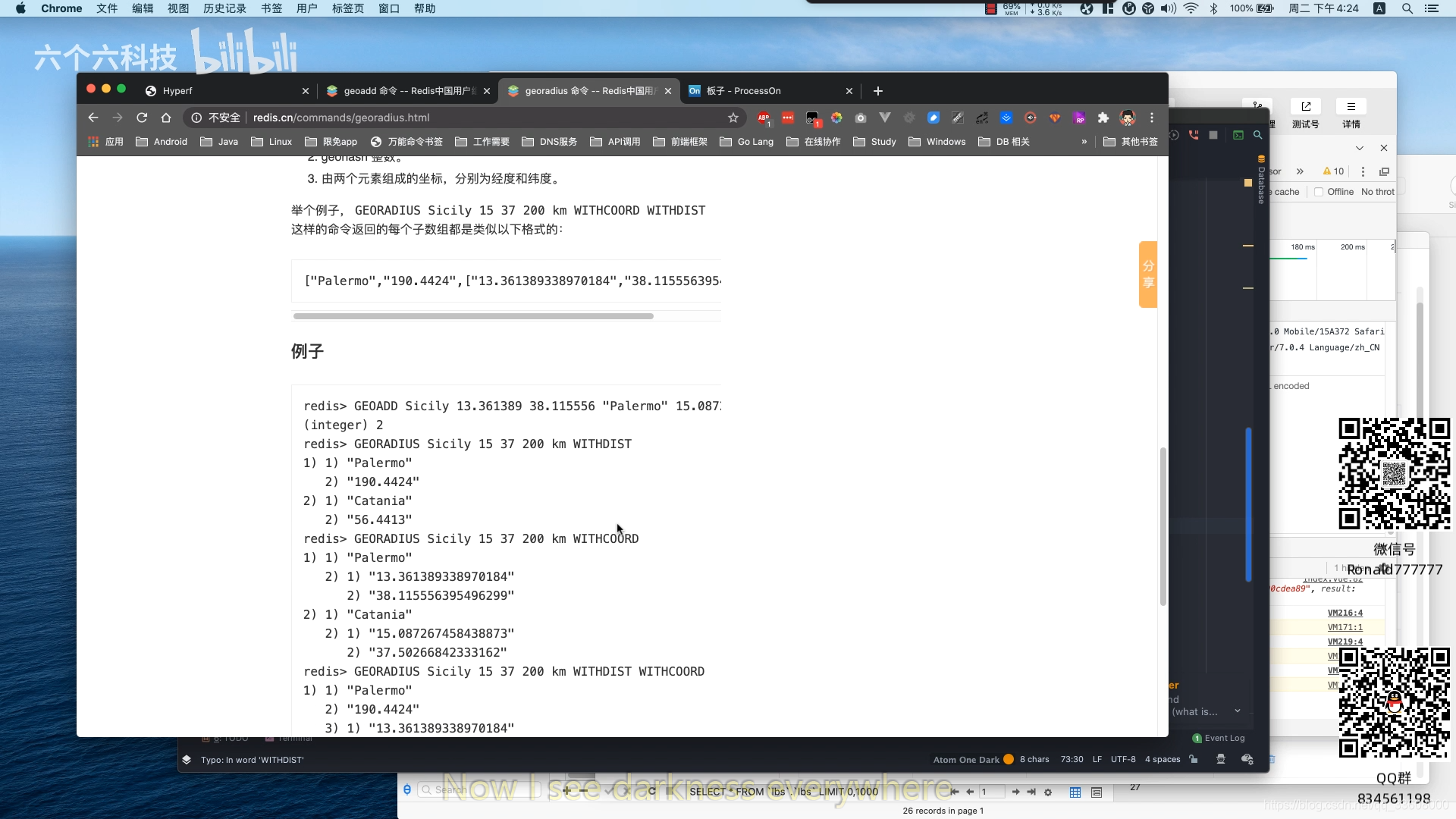This screenshot has height=819, width=1456.
Task: Expand the hidden bookmarks overflow chevron
Action: 1084,142
